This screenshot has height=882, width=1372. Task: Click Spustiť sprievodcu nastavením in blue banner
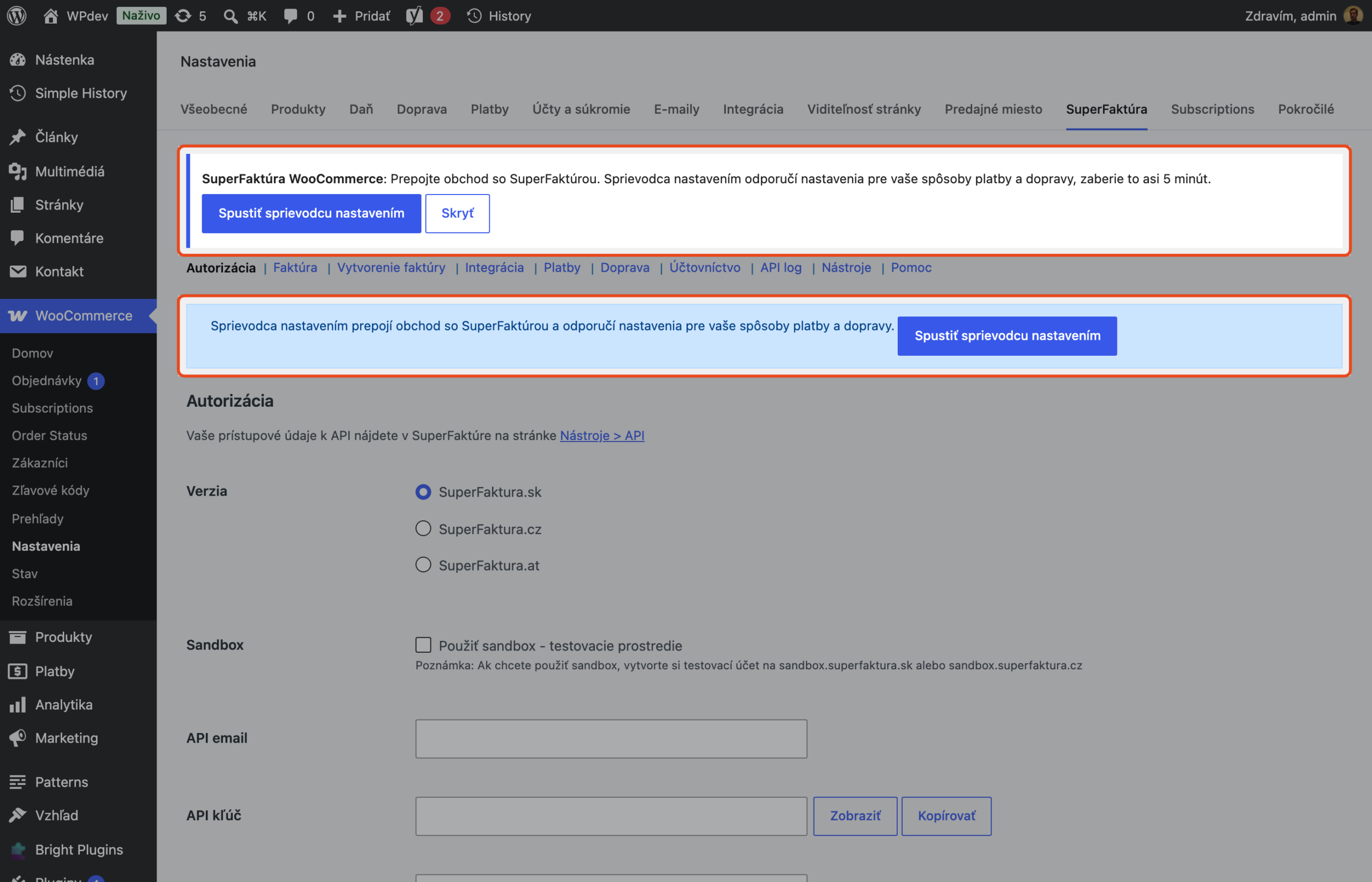pos(1007,335)
